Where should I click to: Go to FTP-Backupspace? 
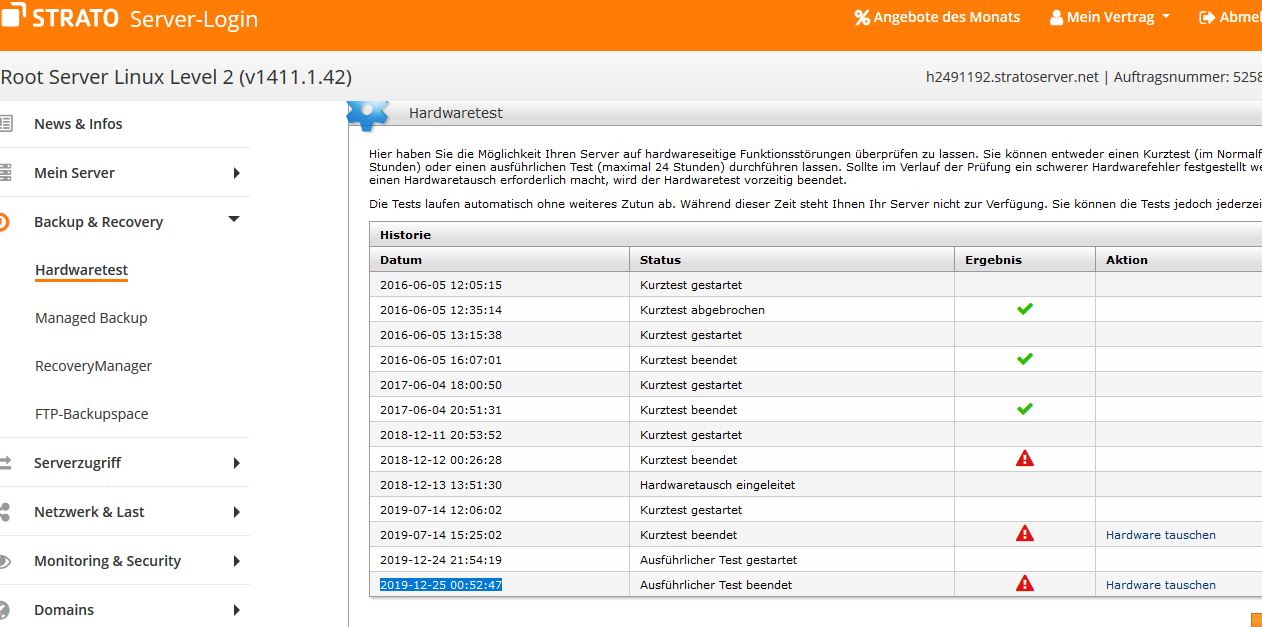91,414
